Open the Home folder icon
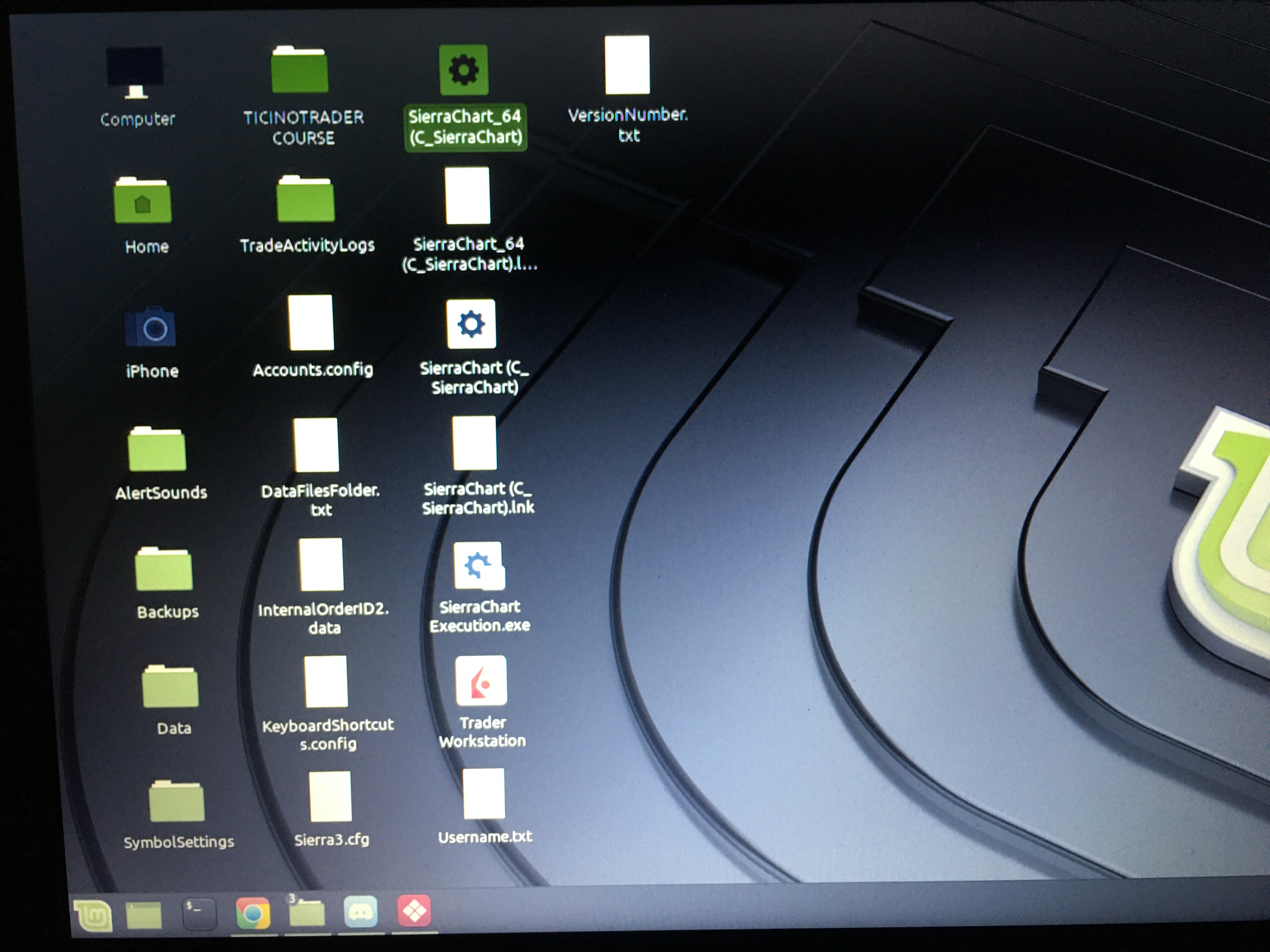The width and height of the screenshot is (1270, 952). point(142,201)
